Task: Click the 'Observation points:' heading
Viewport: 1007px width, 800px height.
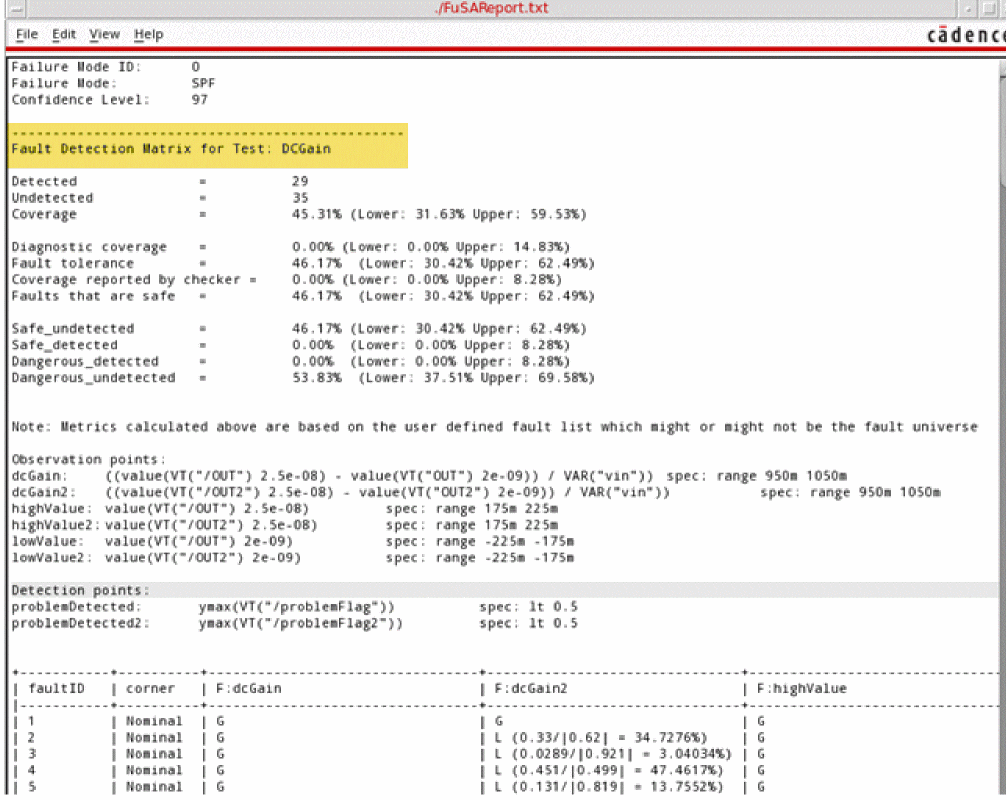Action: coord(88,460)
